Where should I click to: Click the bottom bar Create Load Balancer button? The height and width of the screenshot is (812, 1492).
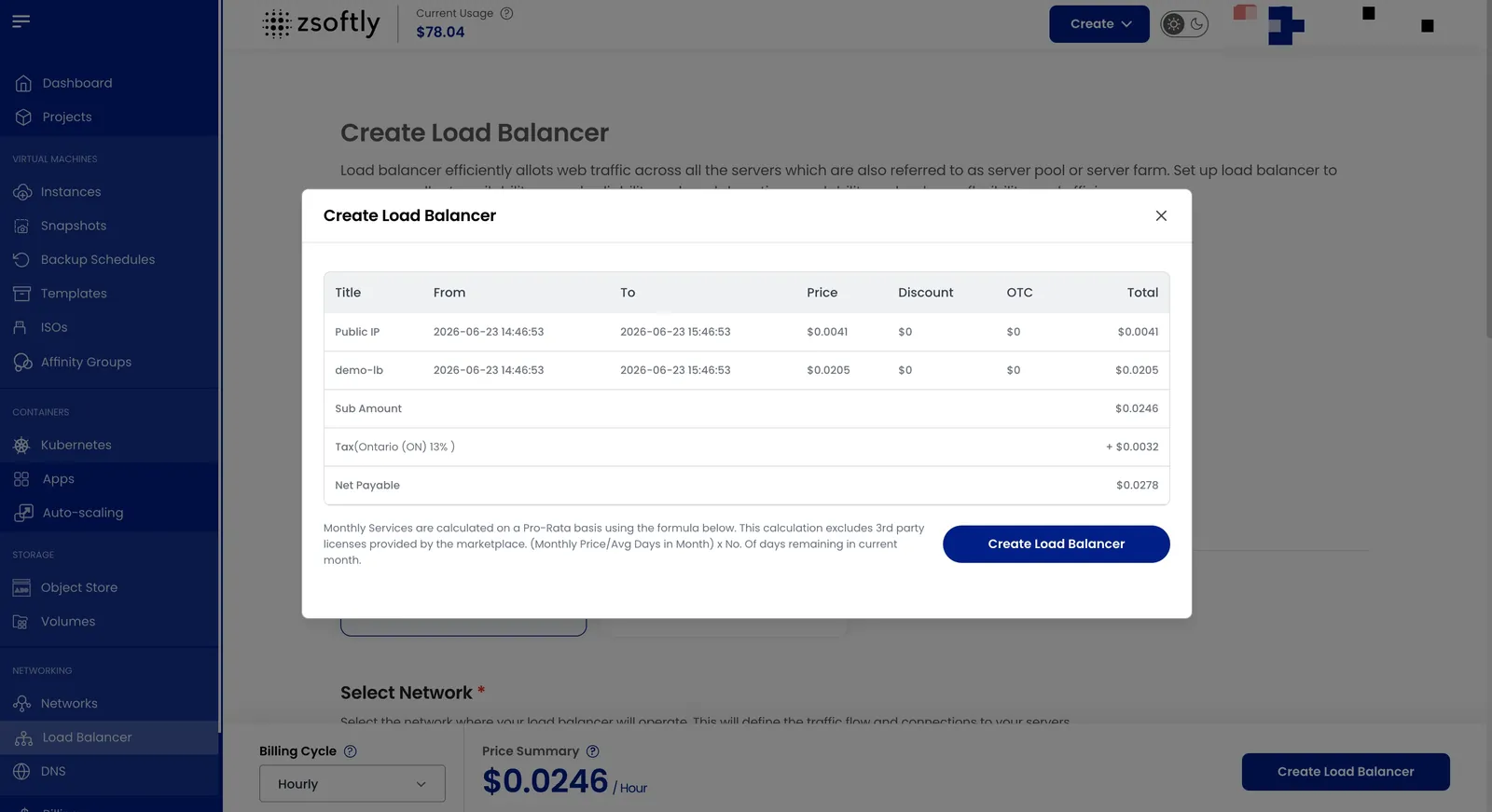pos(1346,772)
